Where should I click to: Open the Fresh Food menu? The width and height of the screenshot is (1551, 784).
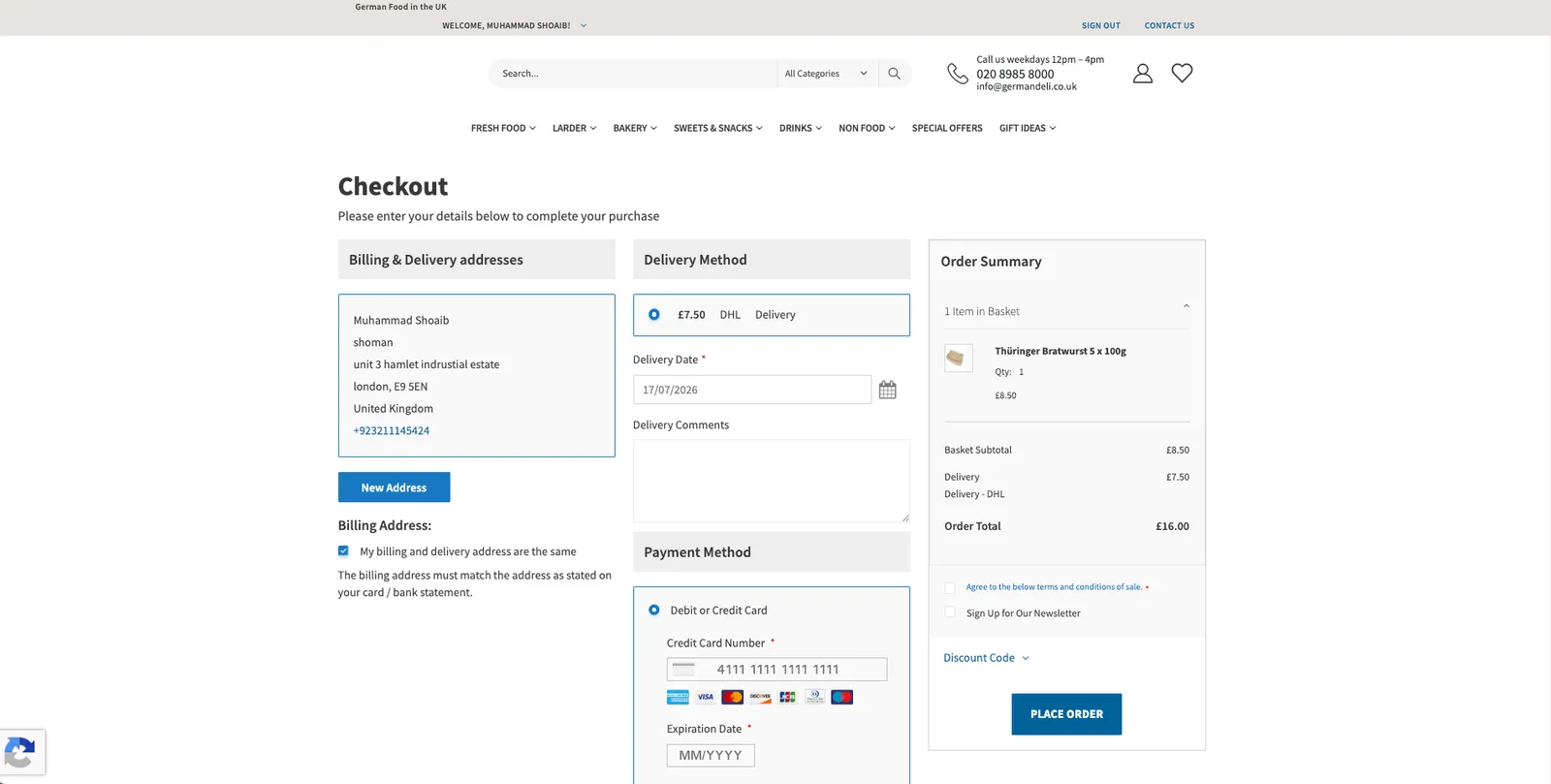pyautogui.click(x=503, y=128)
